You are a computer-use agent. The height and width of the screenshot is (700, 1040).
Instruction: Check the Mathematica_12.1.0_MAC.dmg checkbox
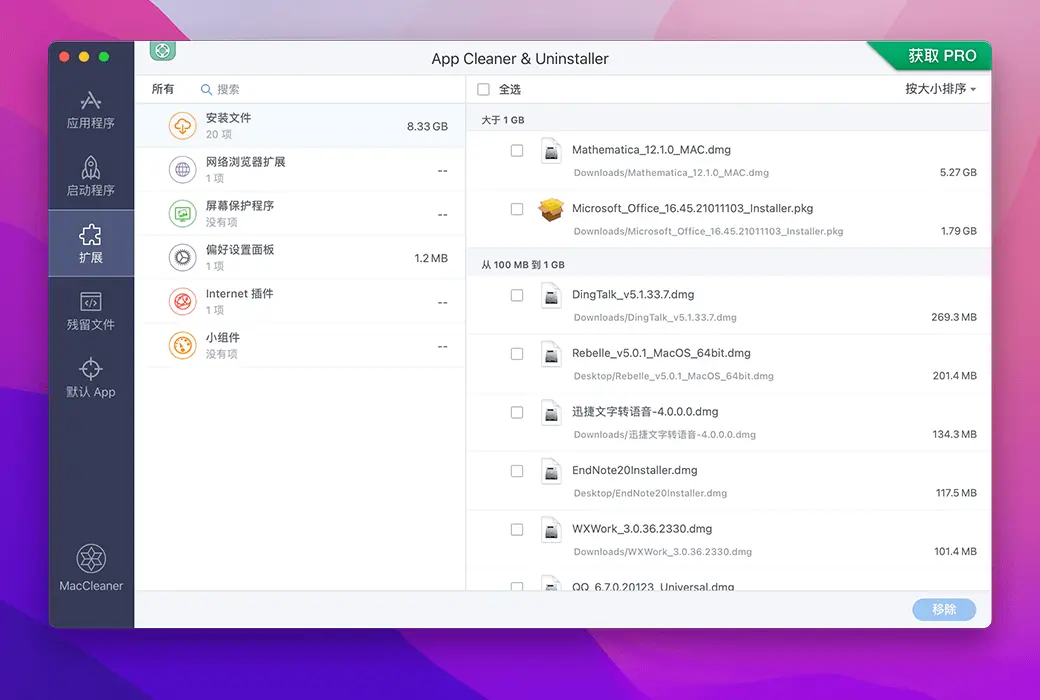[517, 151]
